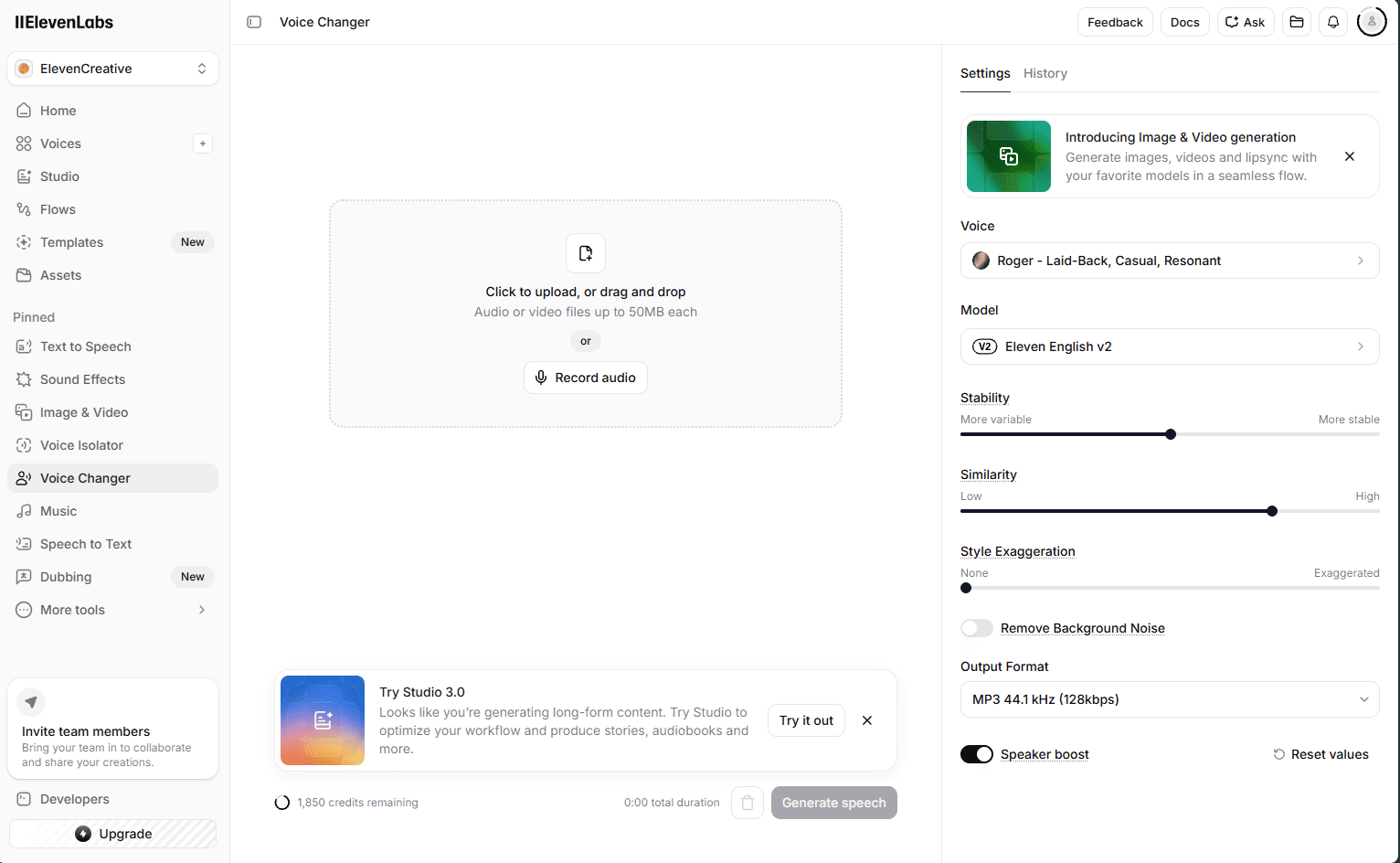1400x863 pixels.
Task: Close the Try Studio 3.0 banner
Action: click(x=867, y=720)
